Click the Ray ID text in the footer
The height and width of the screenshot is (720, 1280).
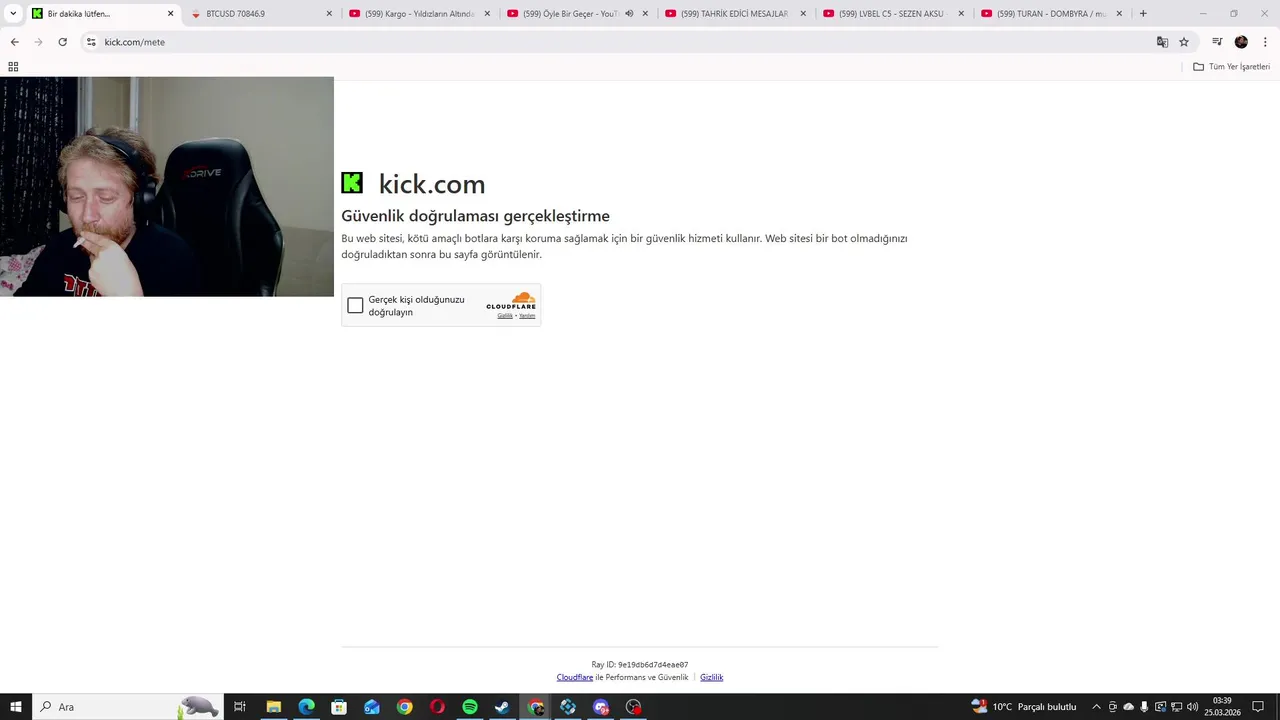point(640,665)
